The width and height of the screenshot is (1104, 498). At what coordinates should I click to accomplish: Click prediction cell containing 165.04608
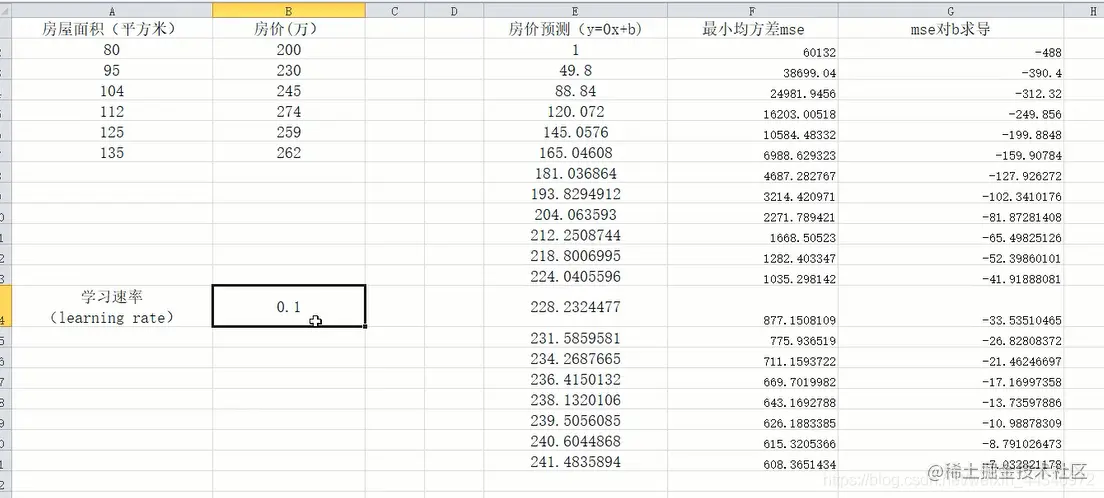click(x=575, y=152)
